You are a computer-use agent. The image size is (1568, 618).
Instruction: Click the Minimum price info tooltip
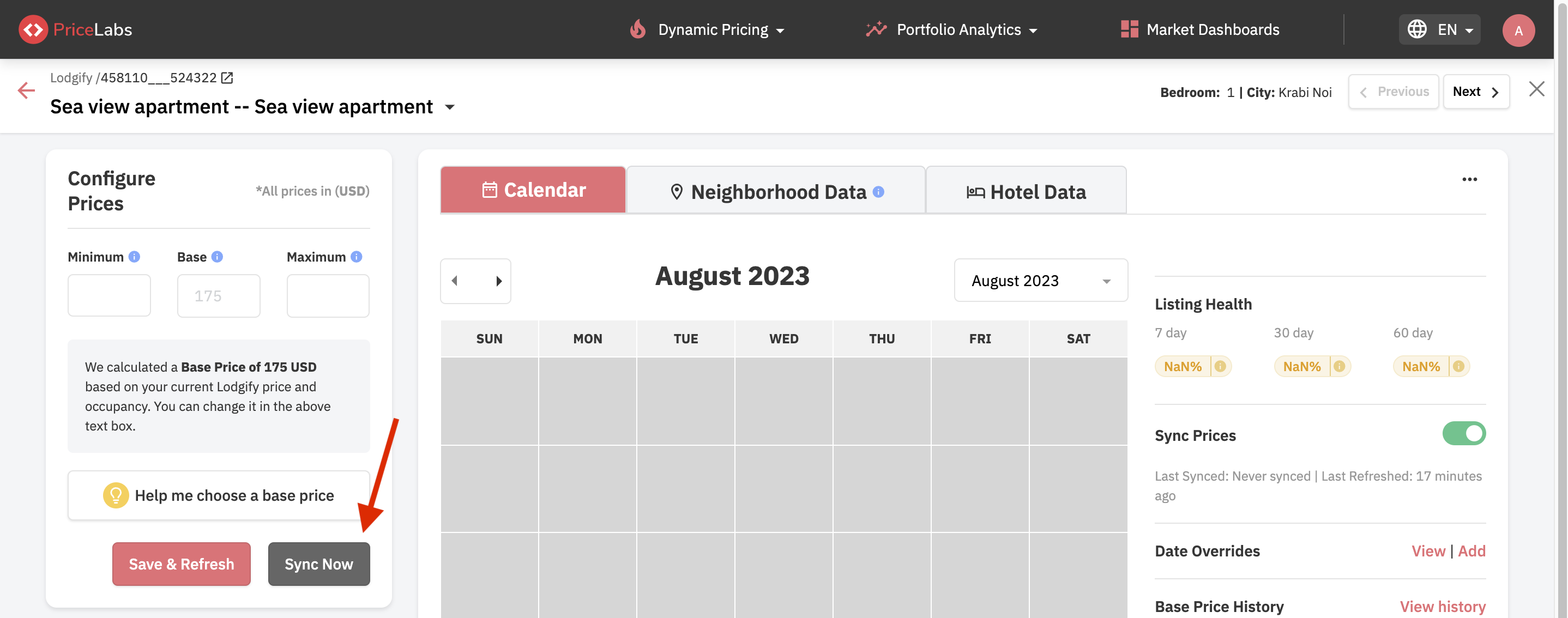point(134,256)
